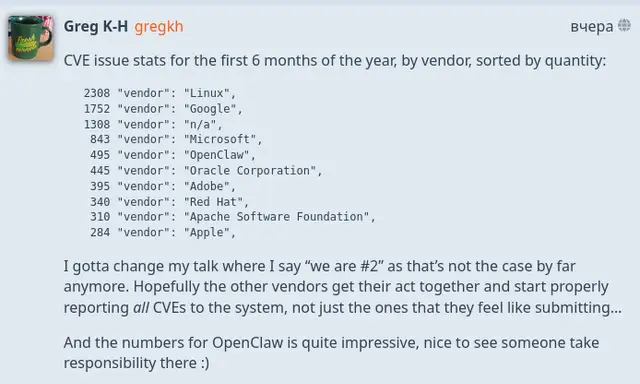Click the CVE issue stats intro sentence
The image size is (640, 384).
tap(335, 60)
